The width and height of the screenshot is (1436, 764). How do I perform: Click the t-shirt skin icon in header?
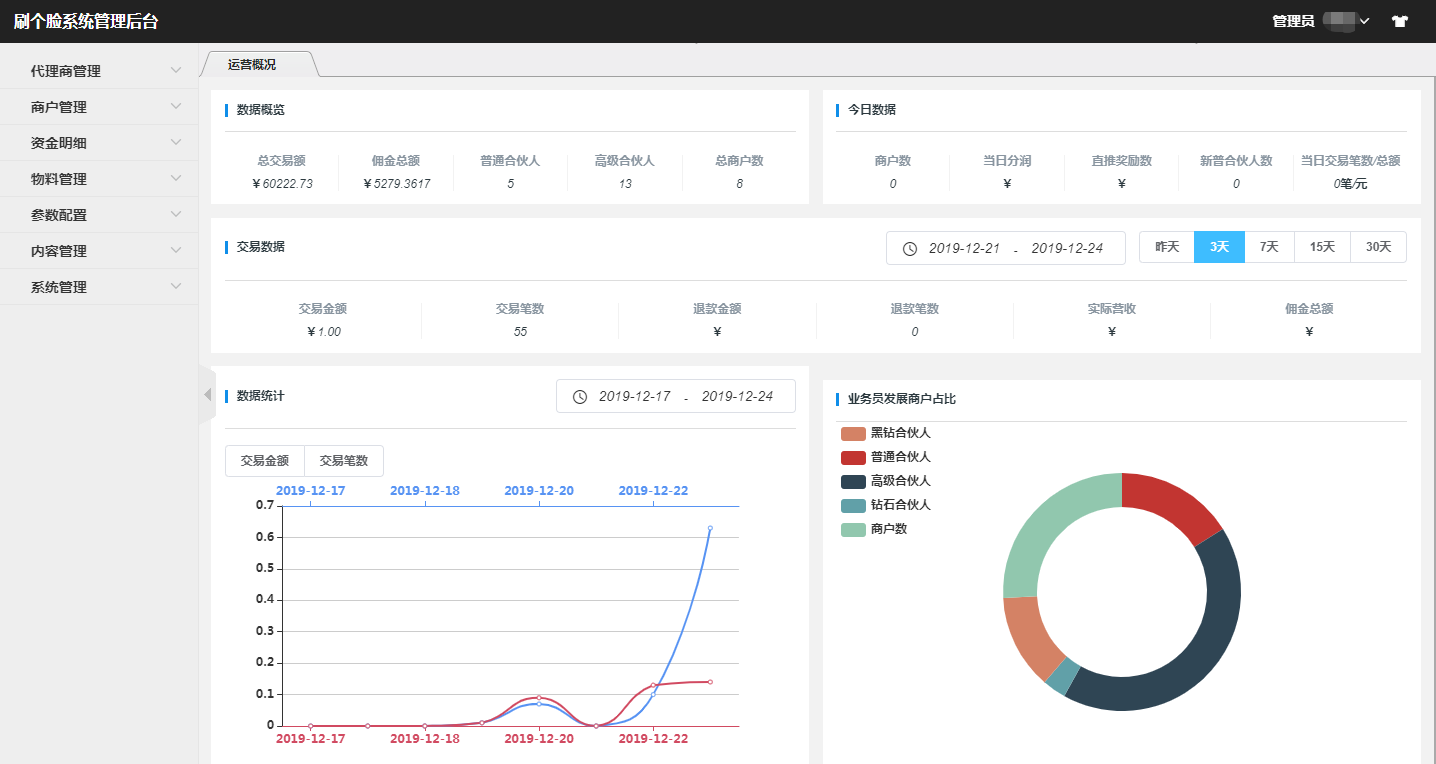1399,21
